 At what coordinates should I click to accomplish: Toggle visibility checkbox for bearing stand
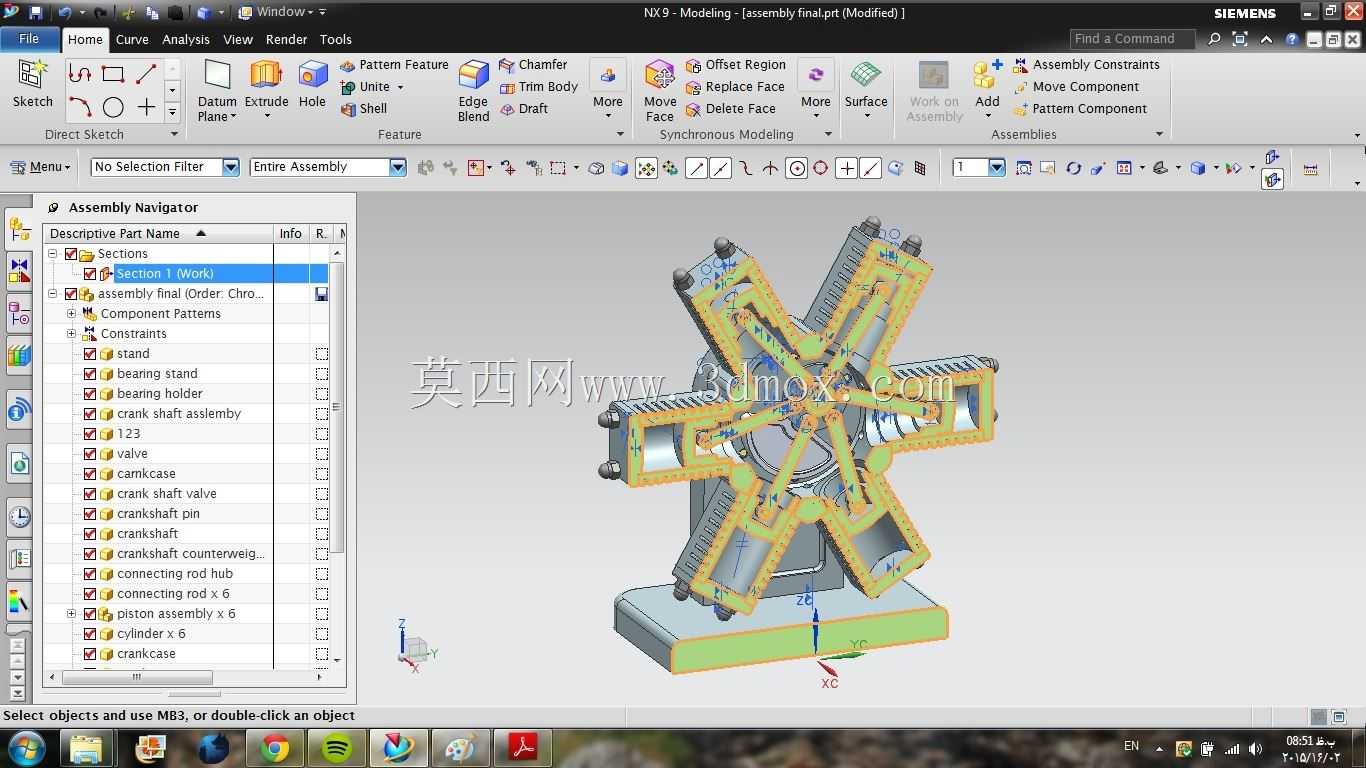pos(90,374)
